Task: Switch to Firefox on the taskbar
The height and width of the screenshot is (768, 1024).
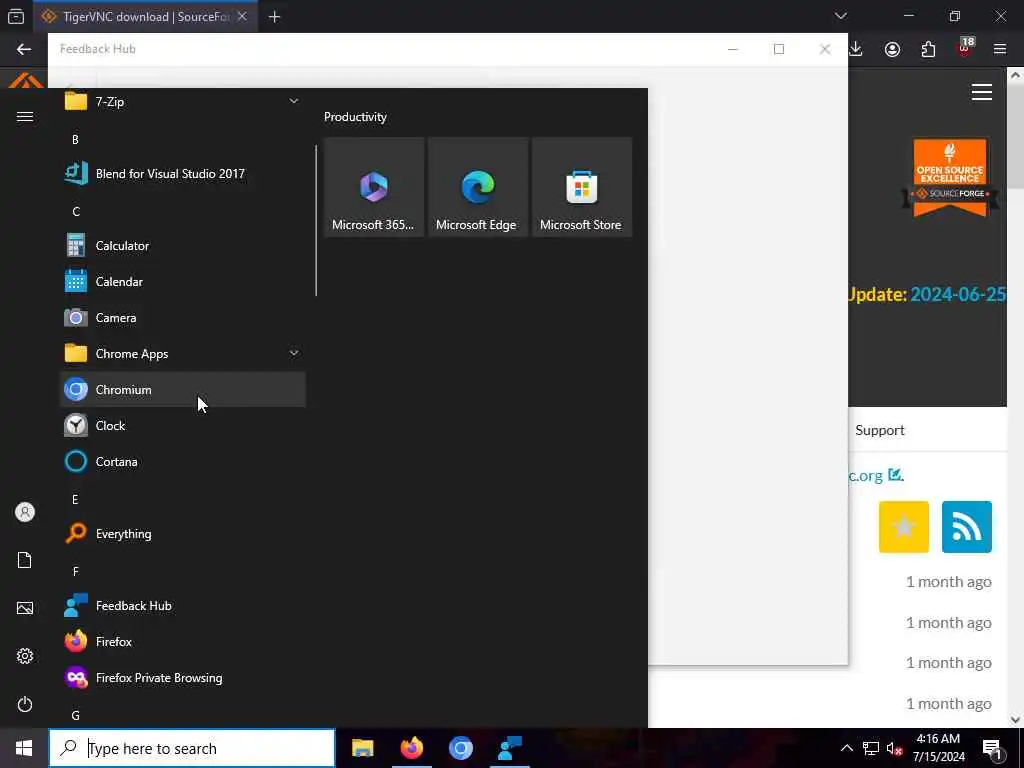Action: [411, 748]
